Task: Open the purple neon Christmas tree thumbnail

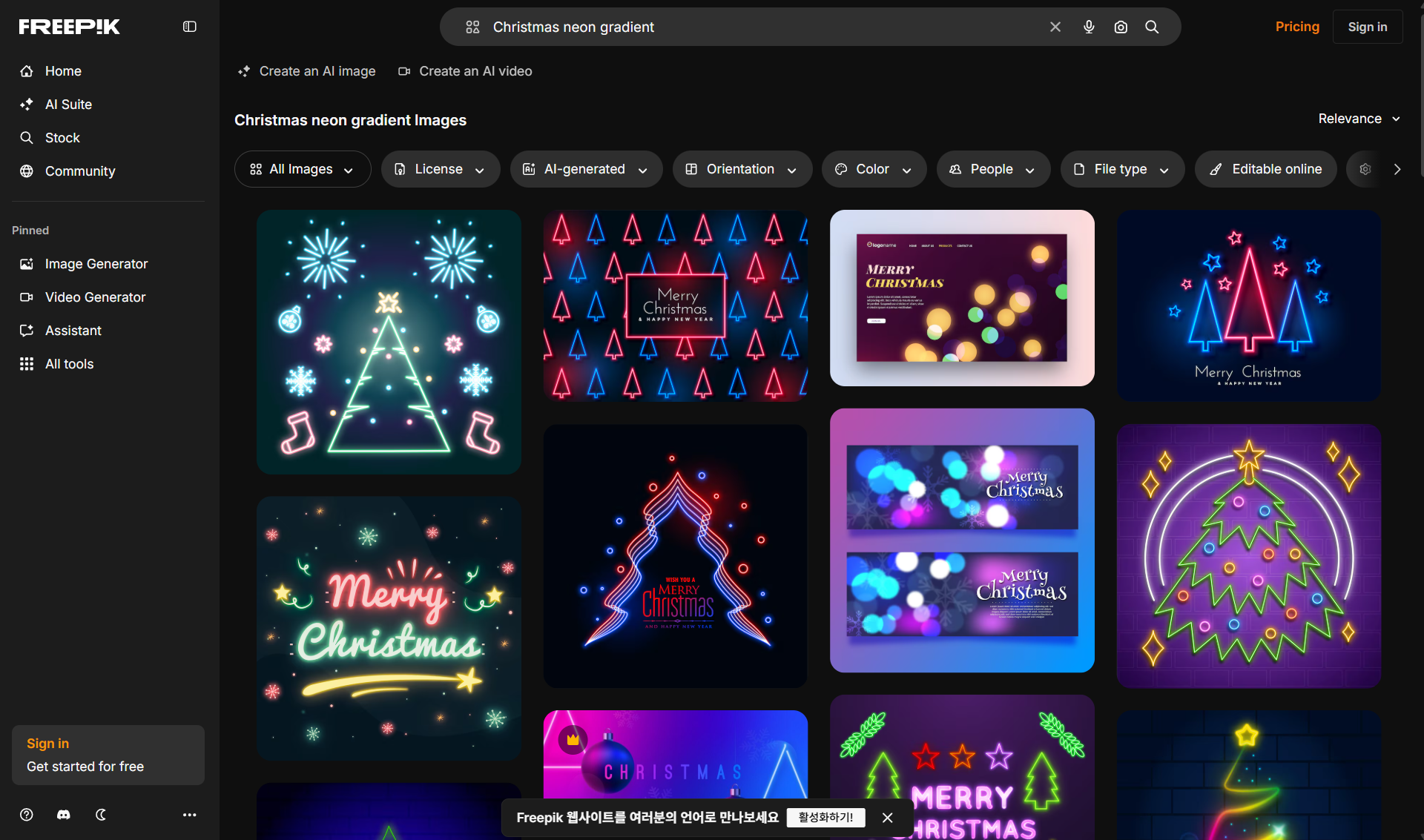Action: pos(1248,555)
